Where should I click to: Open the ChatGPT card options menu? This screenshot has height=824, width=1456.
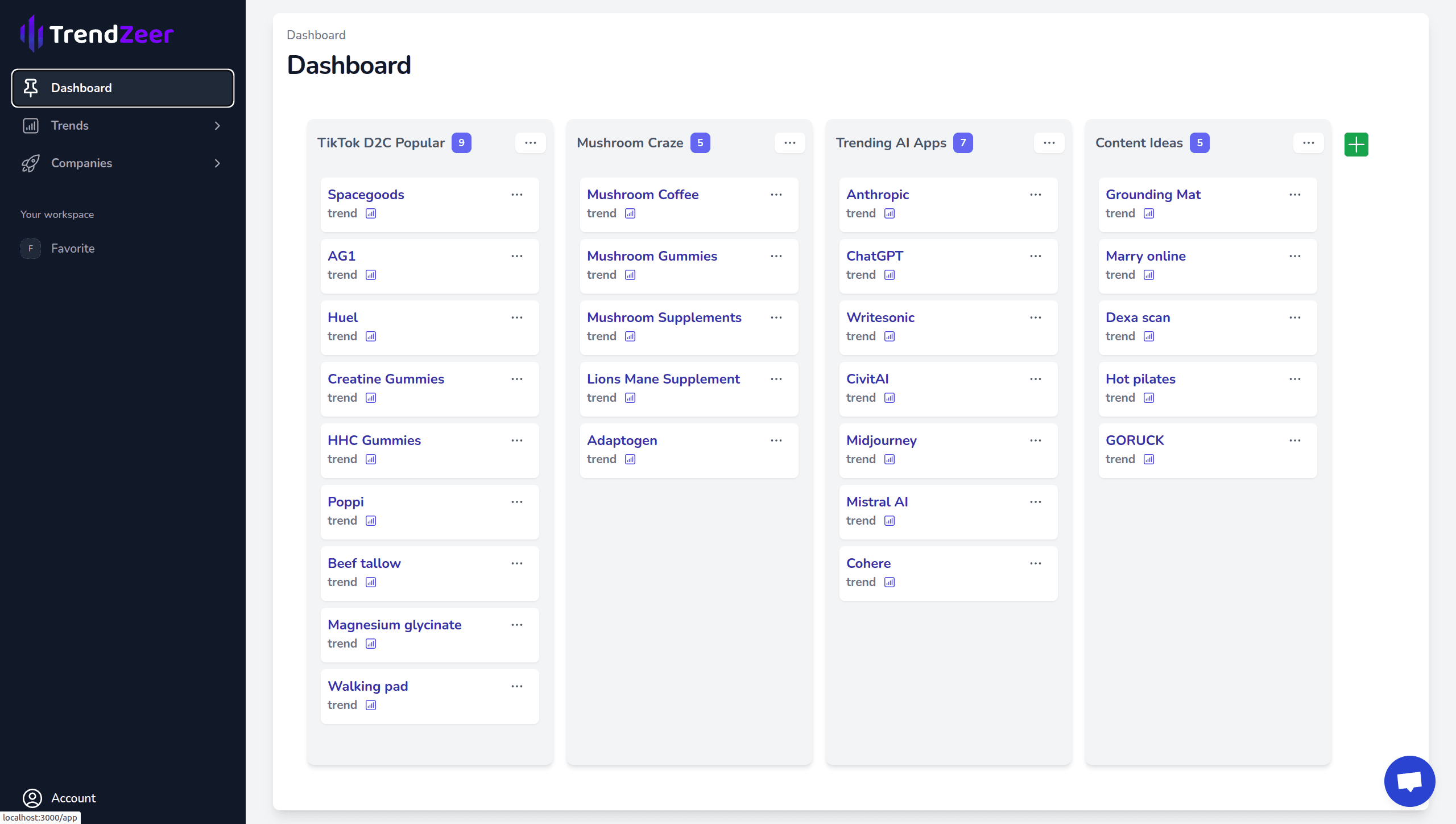(1035, 256)
